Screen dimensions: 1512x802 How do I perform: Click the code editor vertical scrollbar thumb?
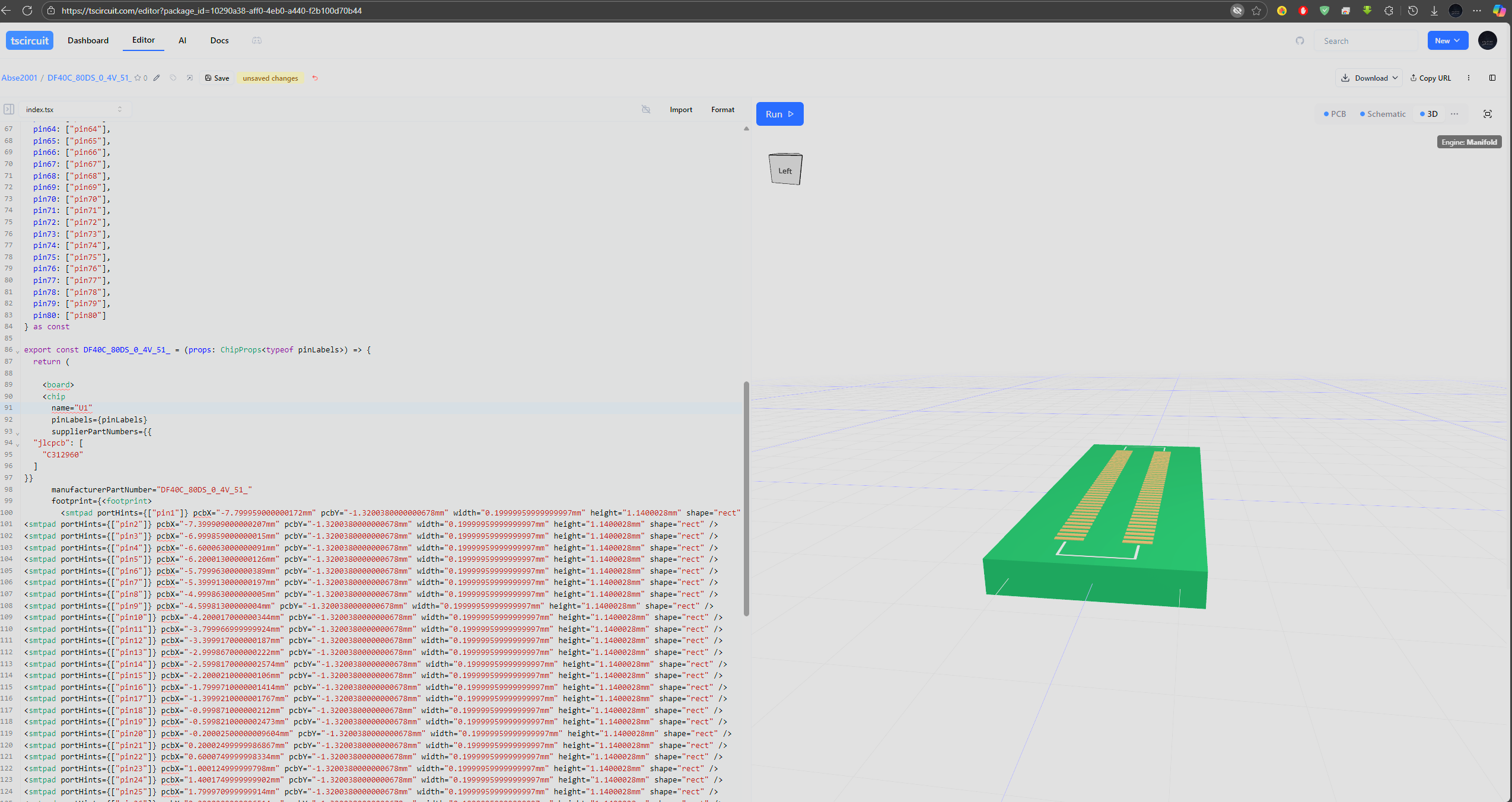click(x=746, y=498)
